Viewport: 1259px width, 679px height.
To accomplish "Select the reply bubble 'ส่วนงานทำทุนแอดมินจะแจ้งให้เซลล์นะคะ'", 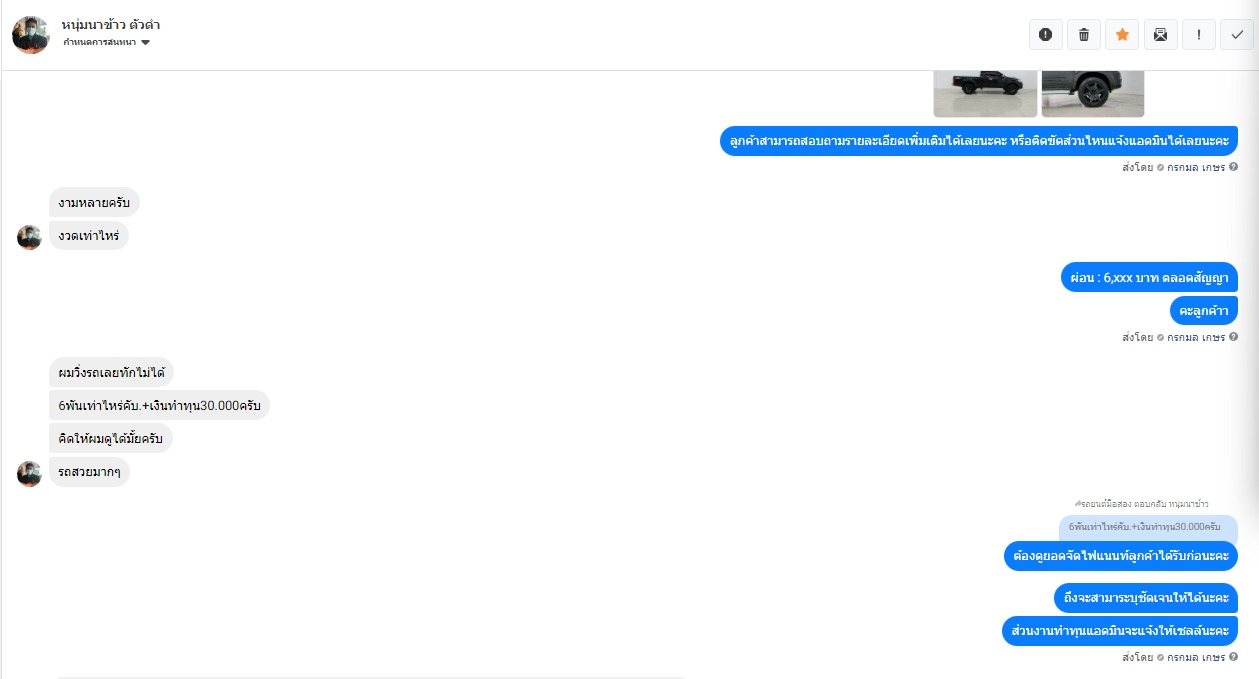I will pyautogui.click(x=1120, y=631).
